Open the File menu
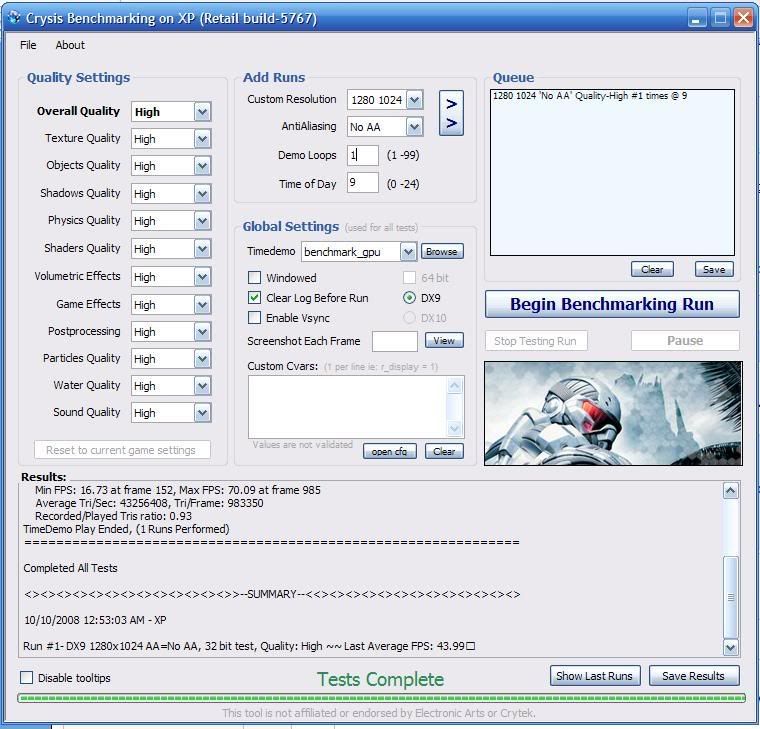The image size is (760, 729). click(28, 45)
